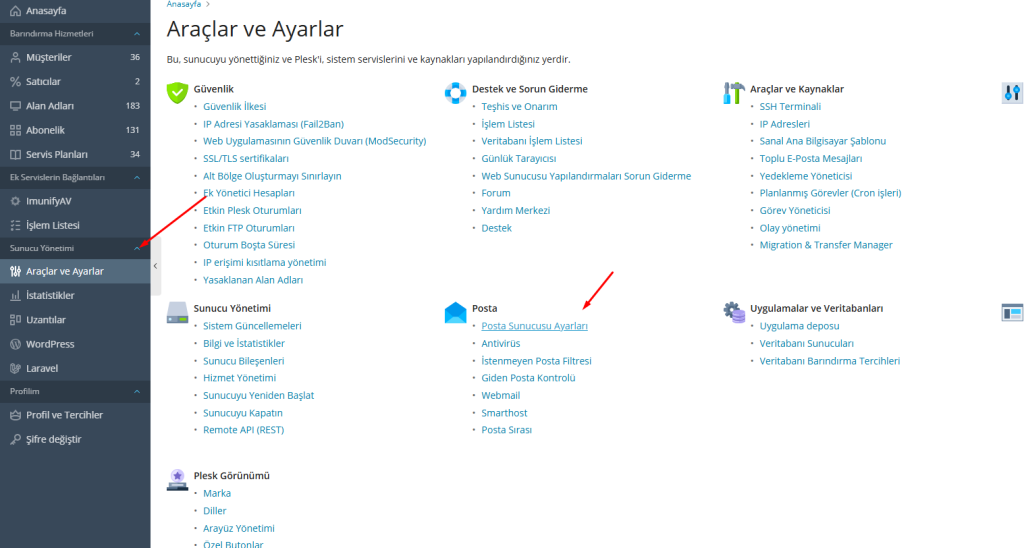Screen dimensions: 1024x548
Task: Open Yedekleme Yöneticisi link
Action: pos(806,176)
